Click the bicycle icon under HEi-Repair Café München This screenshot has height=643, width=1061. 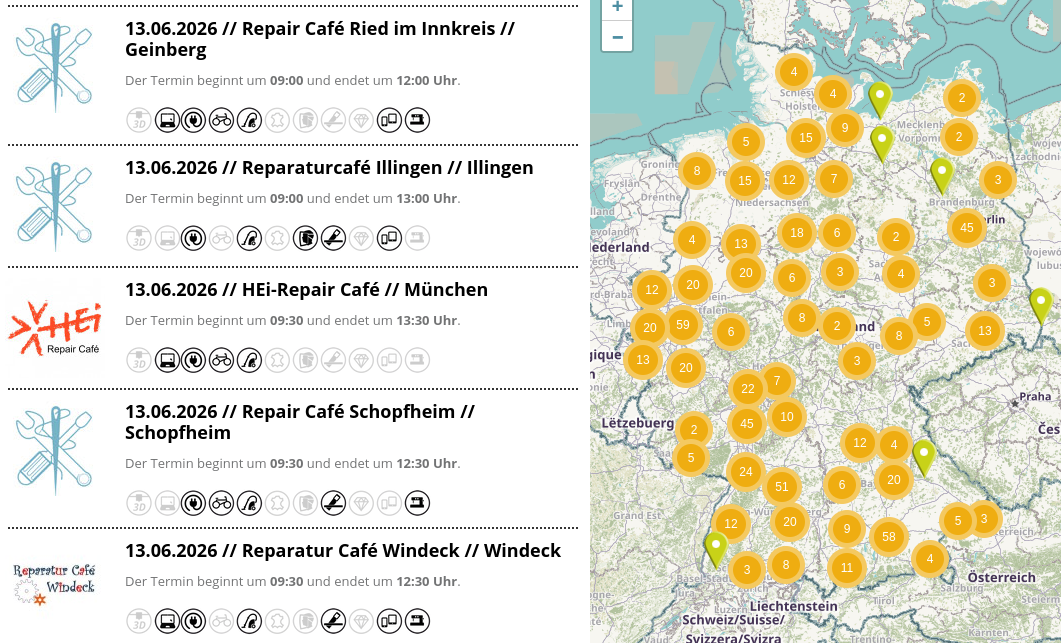(222, 360)
